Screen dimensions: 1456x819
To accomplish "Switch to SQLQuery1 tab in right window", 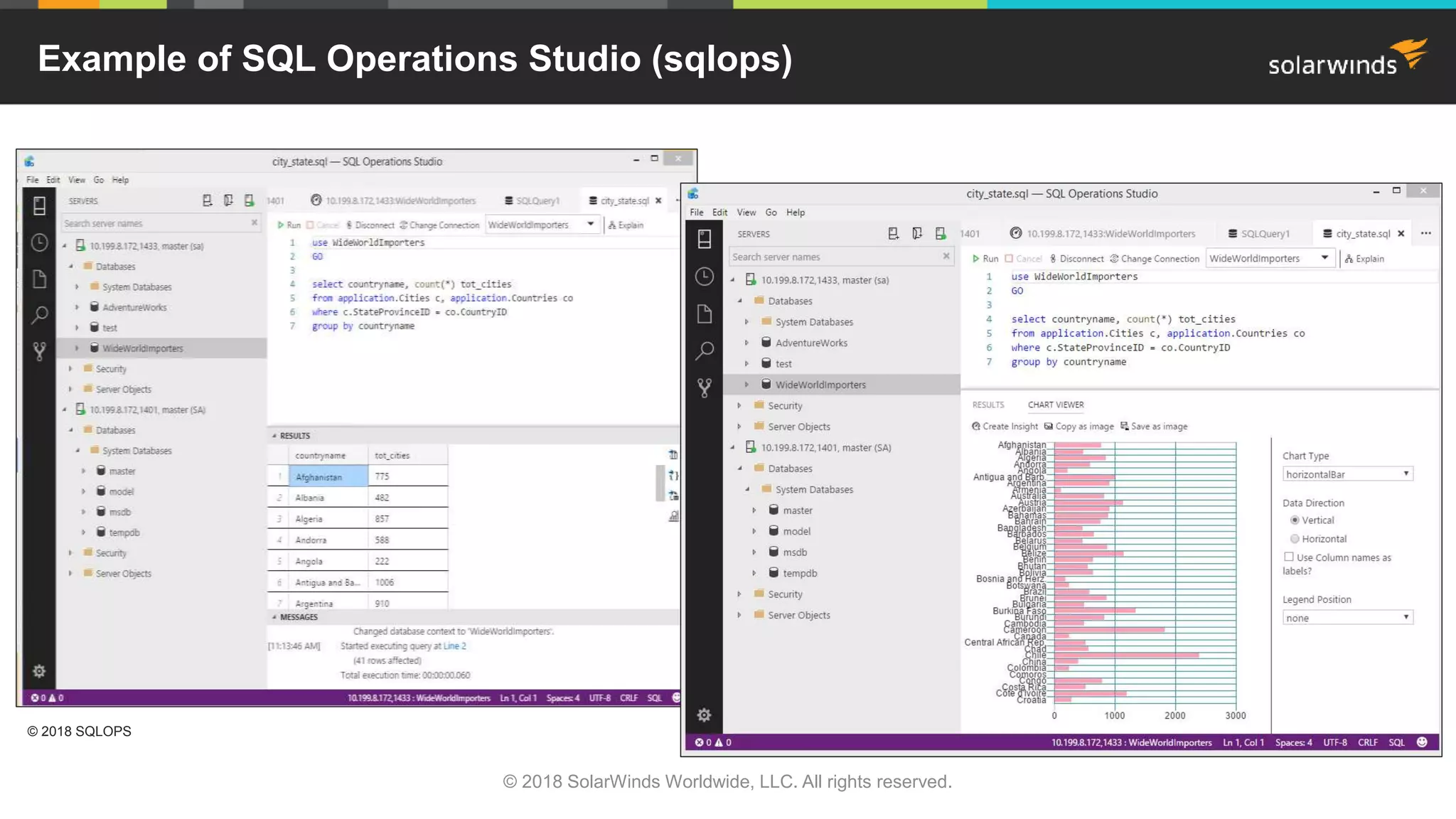I will [1258, 233].
